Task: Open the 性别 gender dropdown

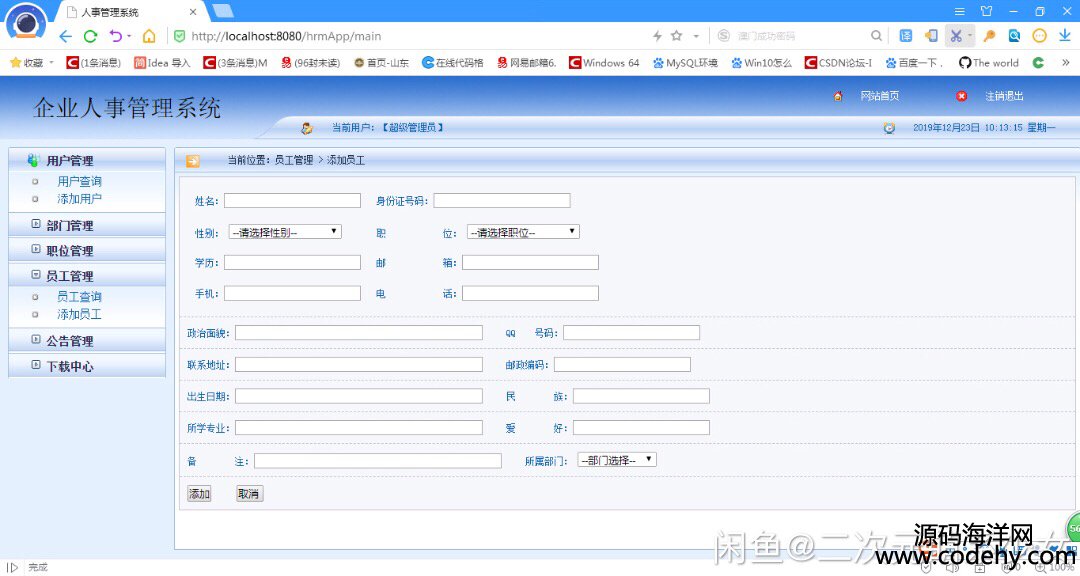Action: 285,232
